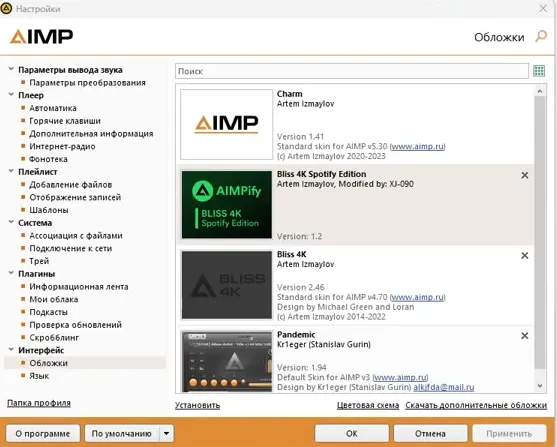Click the alkjfda@mail.ru email link
The height and width of the screenshot is (447, 557).
click(x=444, y=387)
